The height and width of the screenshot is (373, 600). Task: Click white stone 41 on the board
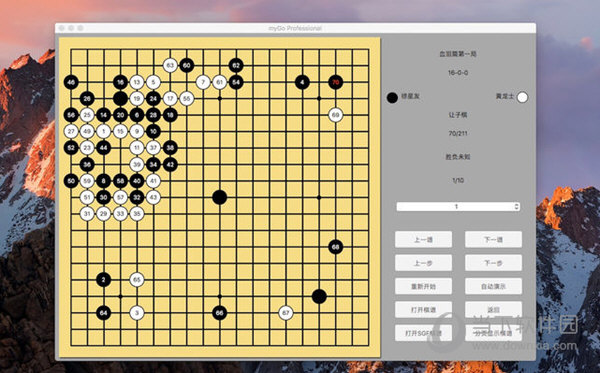pos(153,181)
